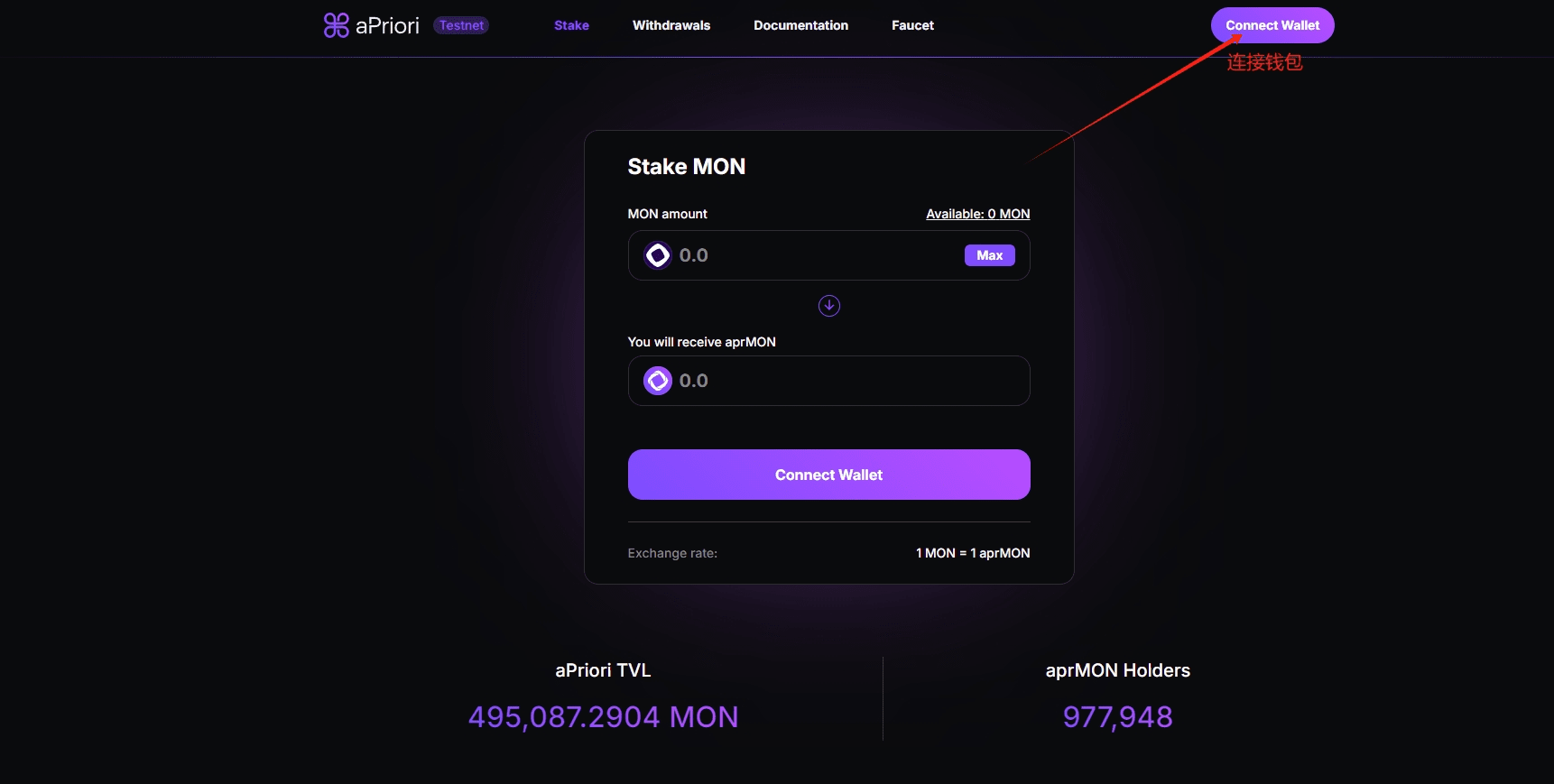Click the Stake MON heading
The height and width of the screenshot is (784, 1554).
pyautogui.click(x=686, y=167)
